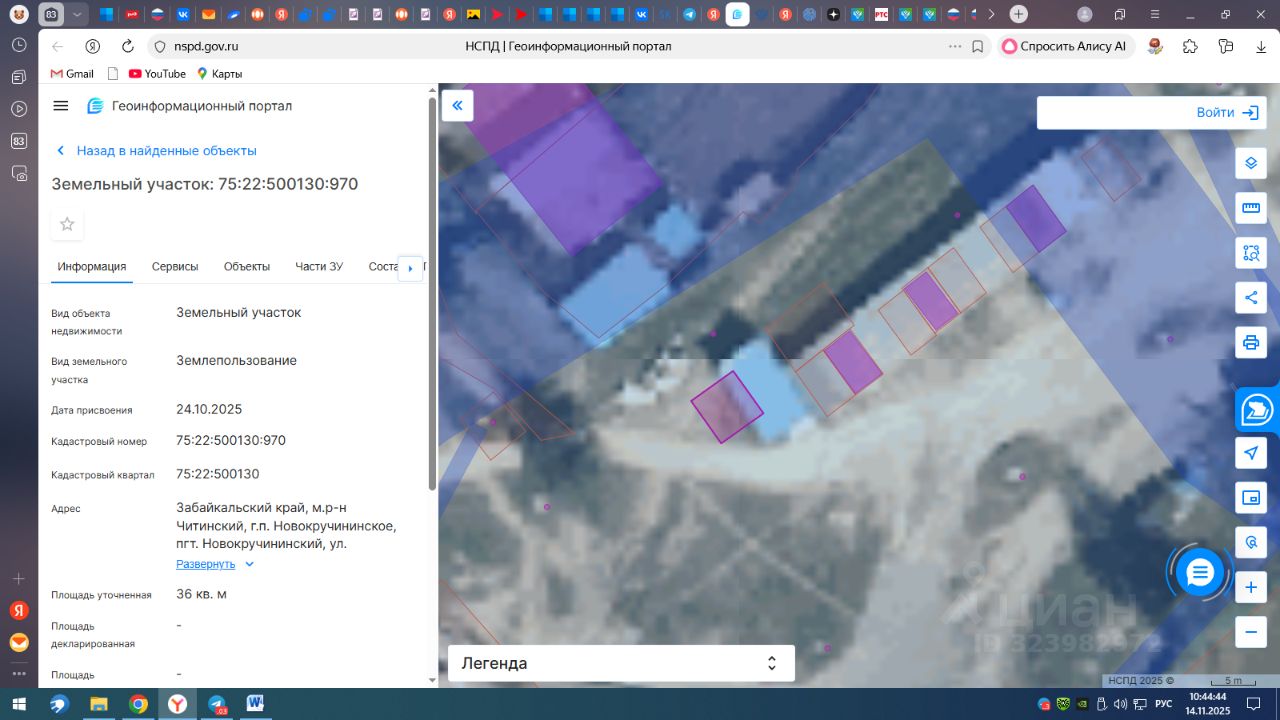Image resolution: width=1280 pixels, height=720 pixels.
Task: Reload the page in the browser
Action: point(127,46)
